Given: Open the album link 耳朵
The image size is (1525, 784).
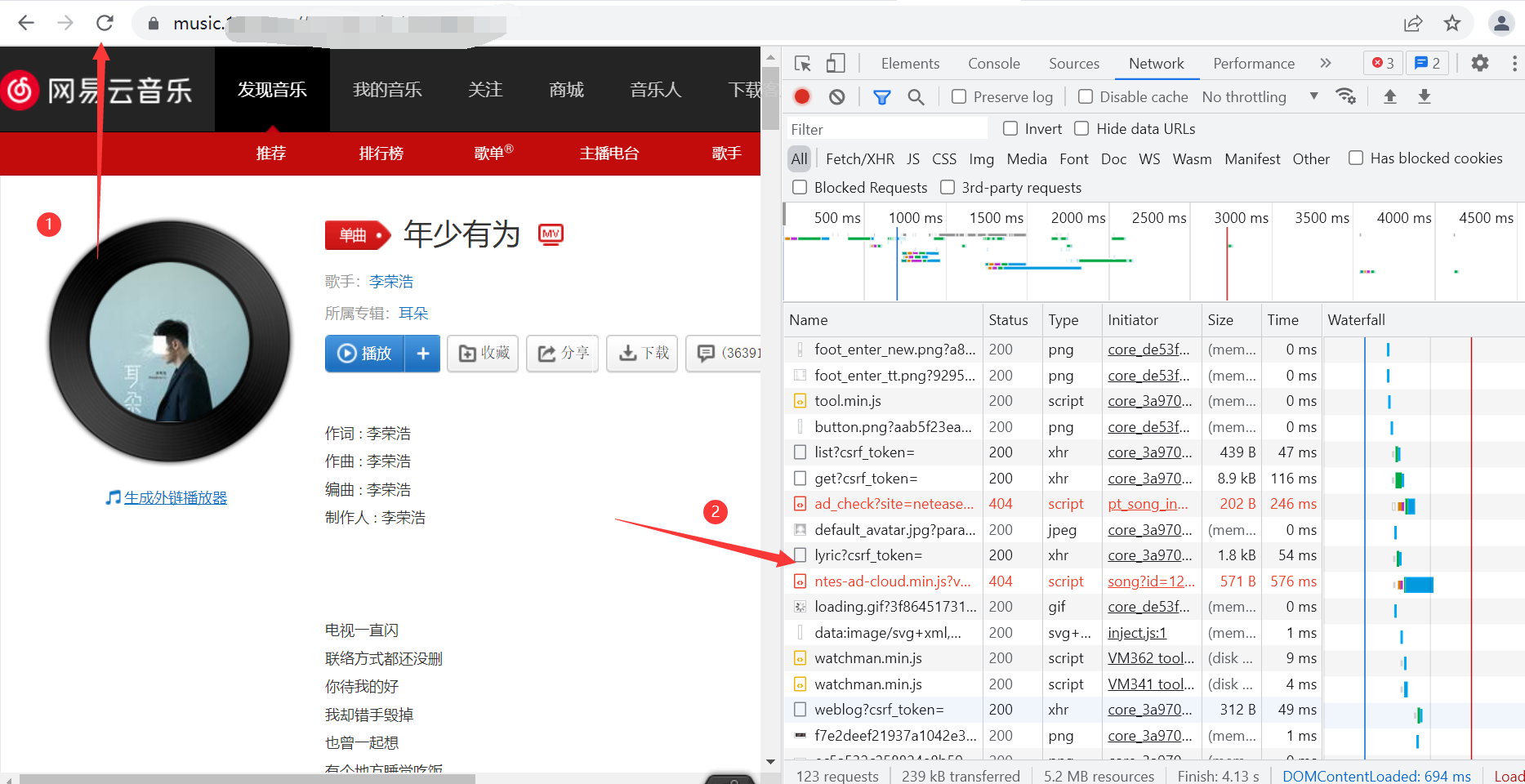Looking at the screenshot, I should 413,314.
